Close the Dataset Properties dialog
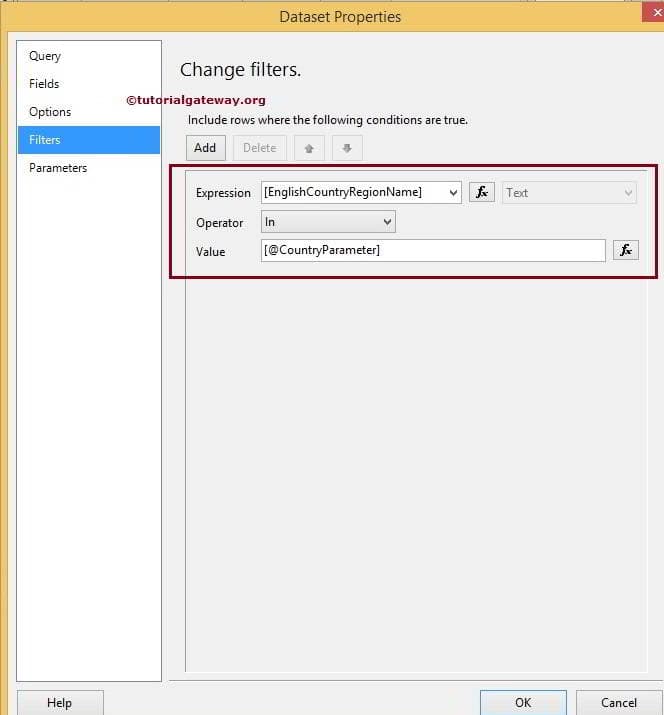The height and width of the screenshot is (715, 664). coord(654,11)
